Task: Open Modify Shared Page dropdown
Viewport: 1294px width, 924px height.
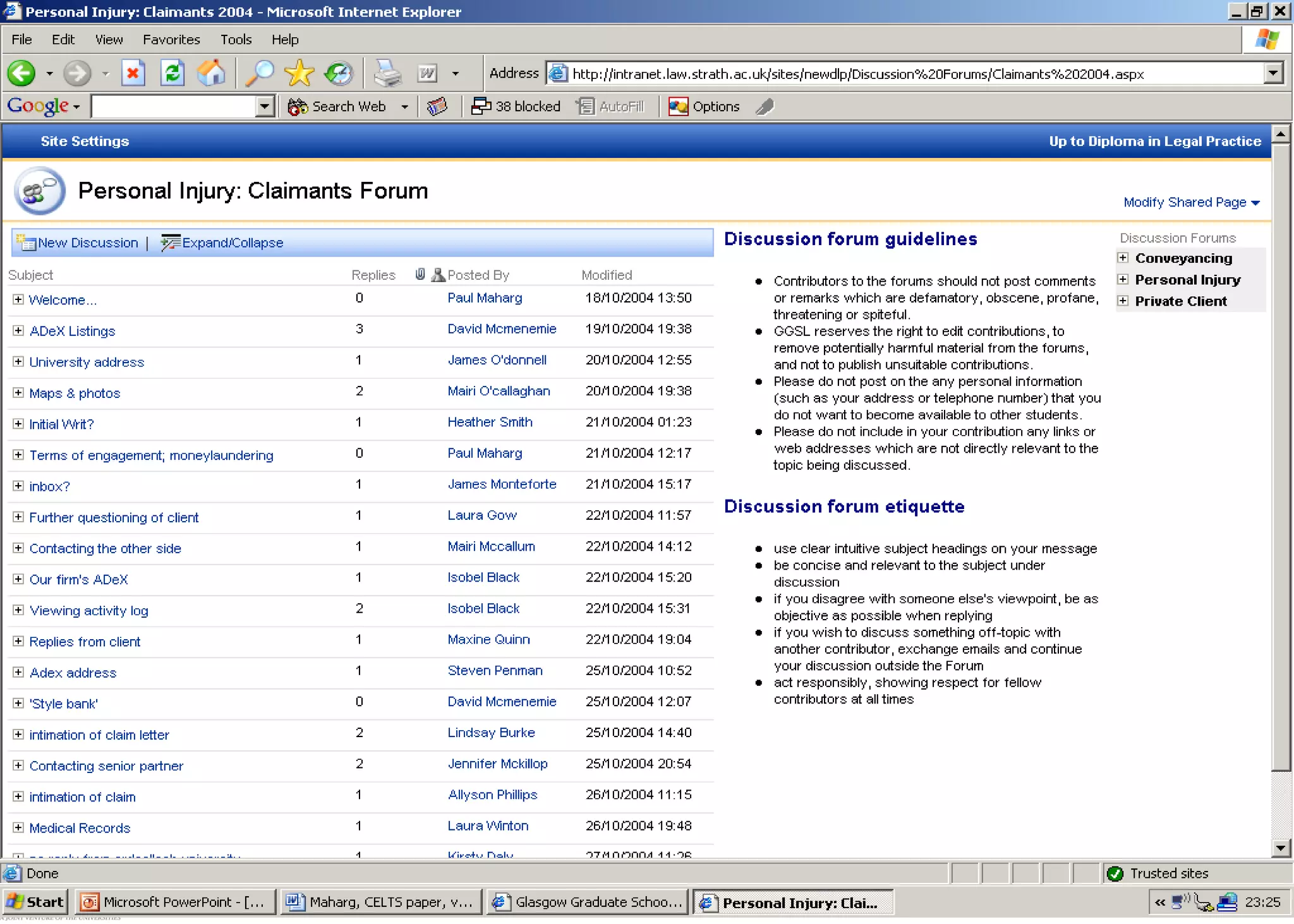Action: click(x=1191, y=202)
